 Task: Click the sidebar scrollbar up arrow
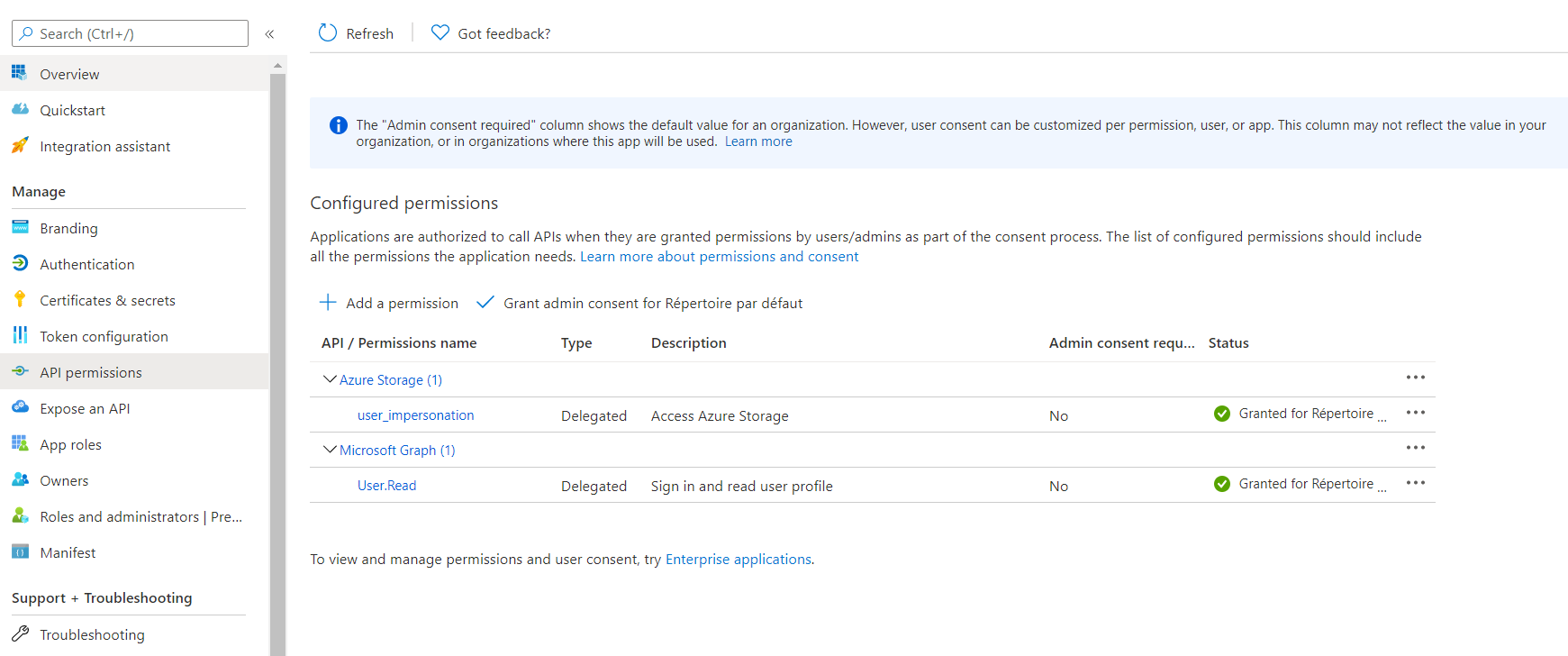277,65
